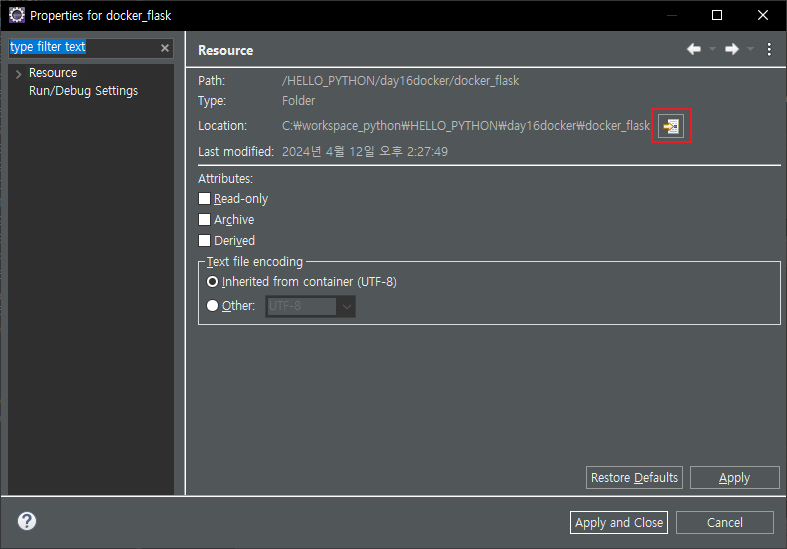
Task: Click the Eclipse icon in title bar
Action: coord(17,15)
